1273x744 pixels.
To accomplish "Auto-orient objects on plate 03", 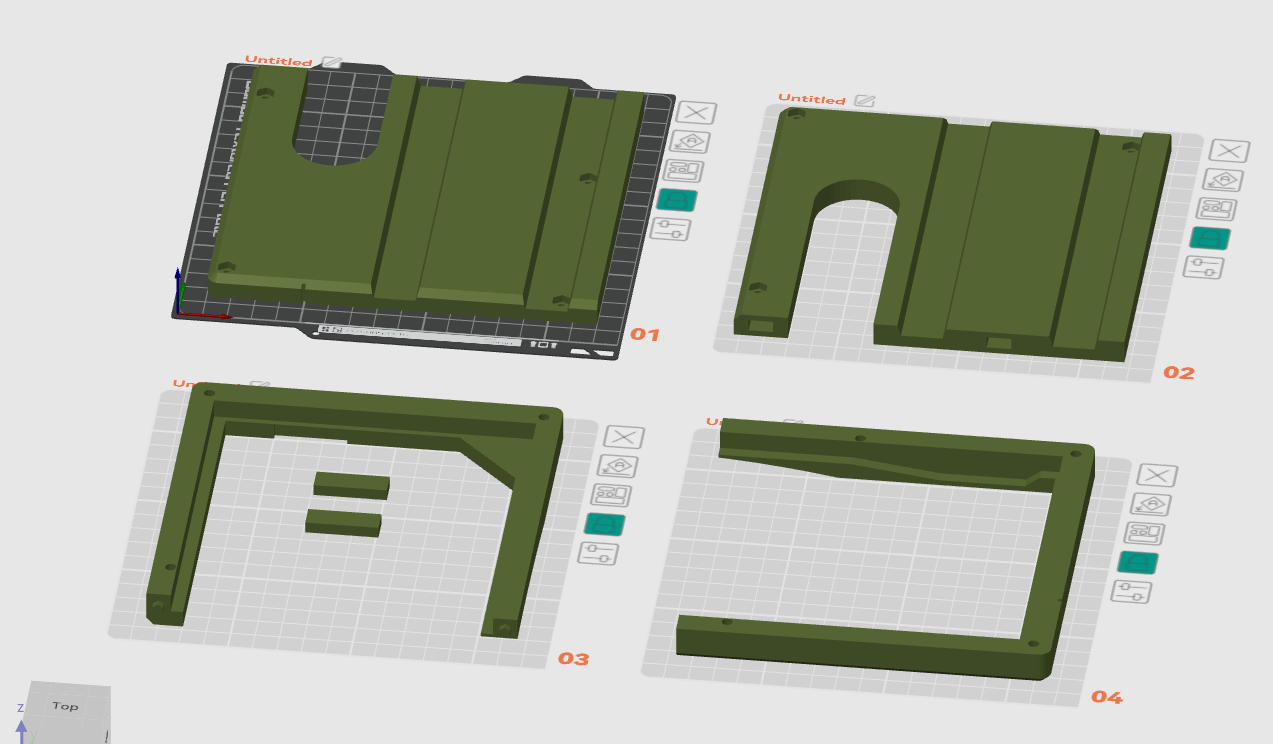I will pyautogui.click(x=618, y=466).
